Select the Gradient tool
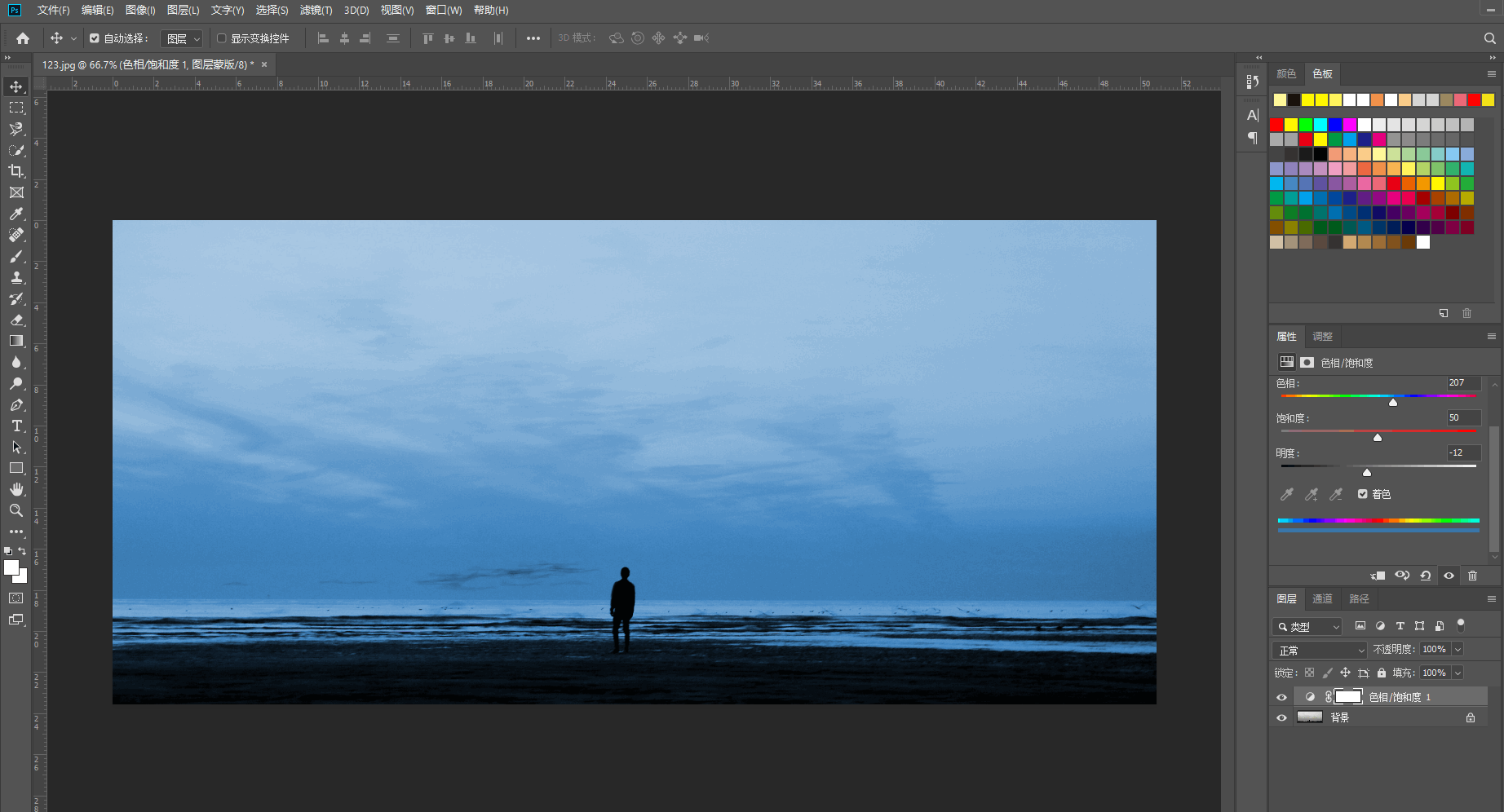1504x812 pixels. (x=16, y=341)
